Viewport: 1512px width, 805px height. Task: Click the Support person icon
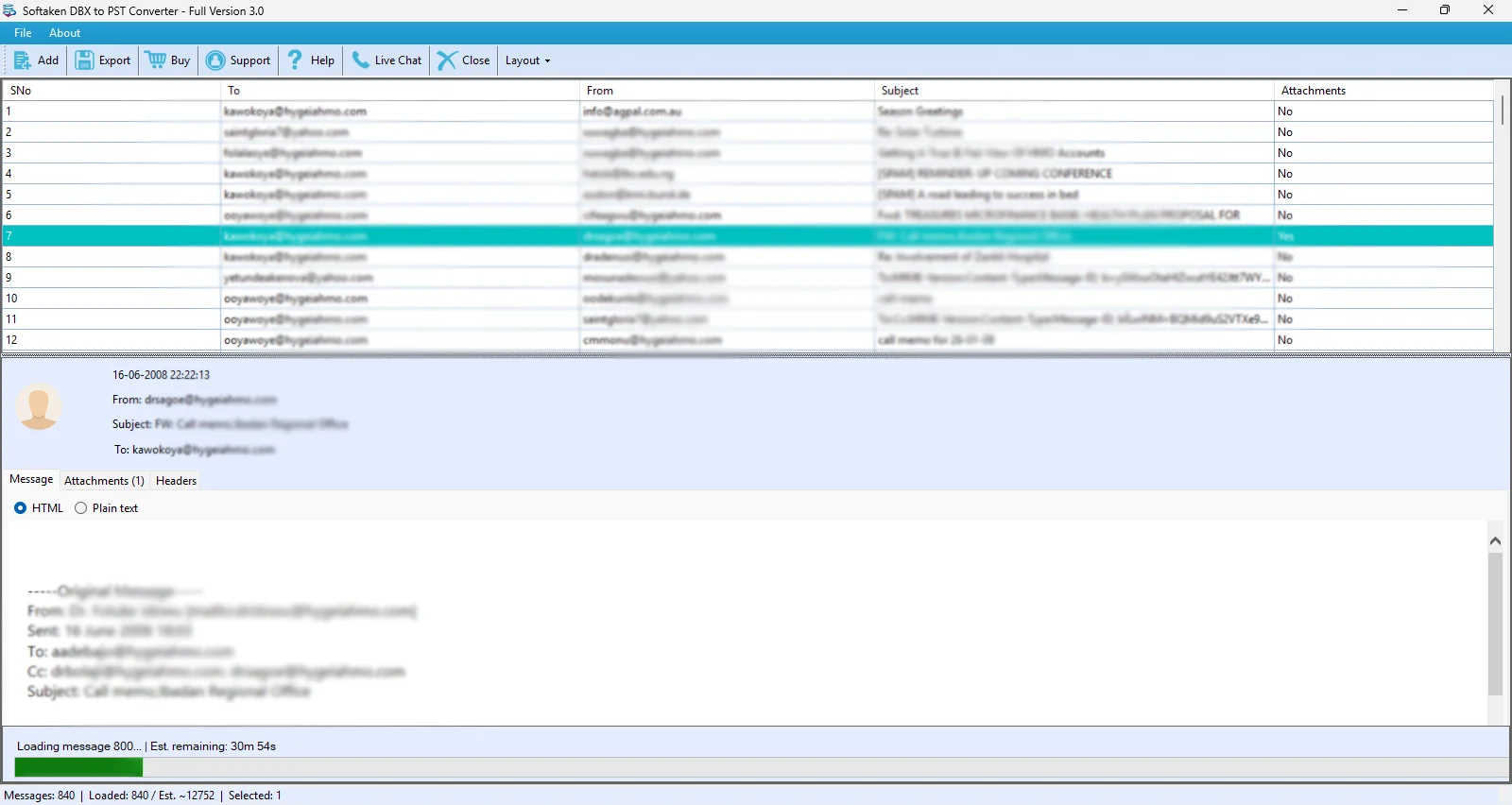click(x=215, y=60)
